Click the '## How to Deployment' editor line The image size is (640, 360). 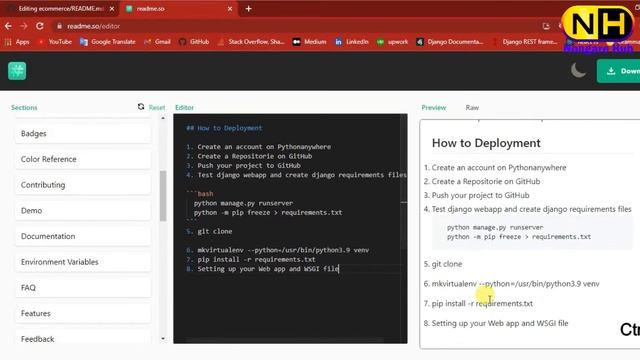click(x=224, y=128)
